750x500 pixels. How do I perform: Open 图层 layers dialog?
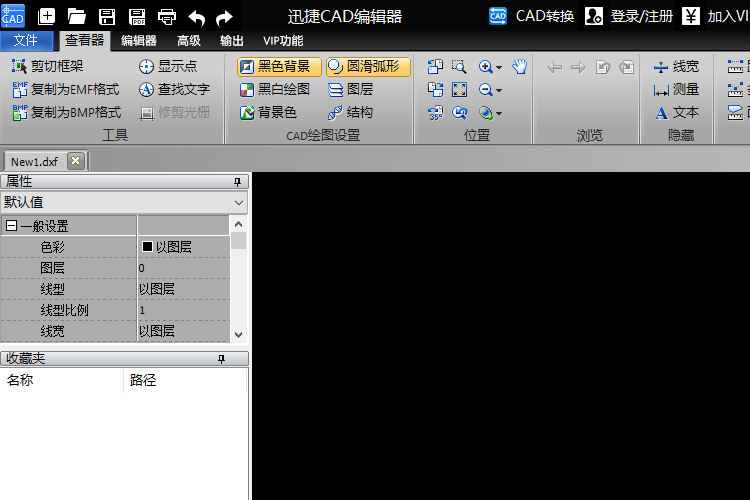pos(351,89)
